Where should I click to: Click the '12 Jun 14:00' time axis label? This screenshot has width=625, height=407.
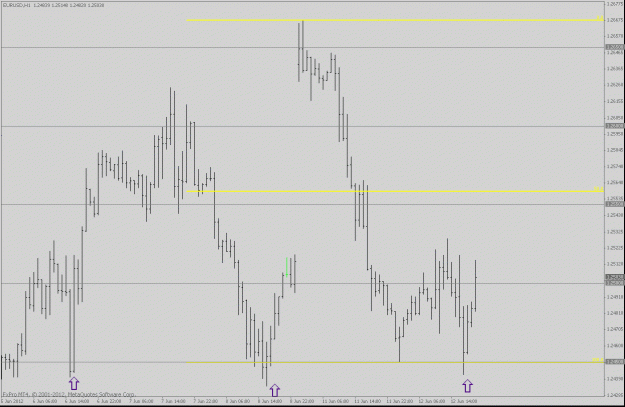463,401
